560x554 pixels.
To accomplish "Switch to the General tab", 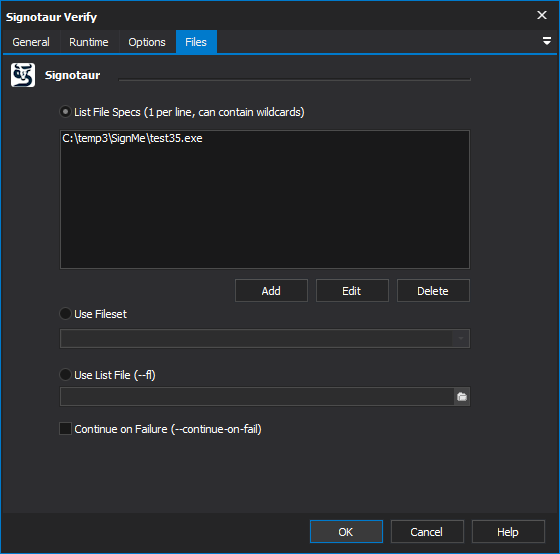I will click(31, 42).
